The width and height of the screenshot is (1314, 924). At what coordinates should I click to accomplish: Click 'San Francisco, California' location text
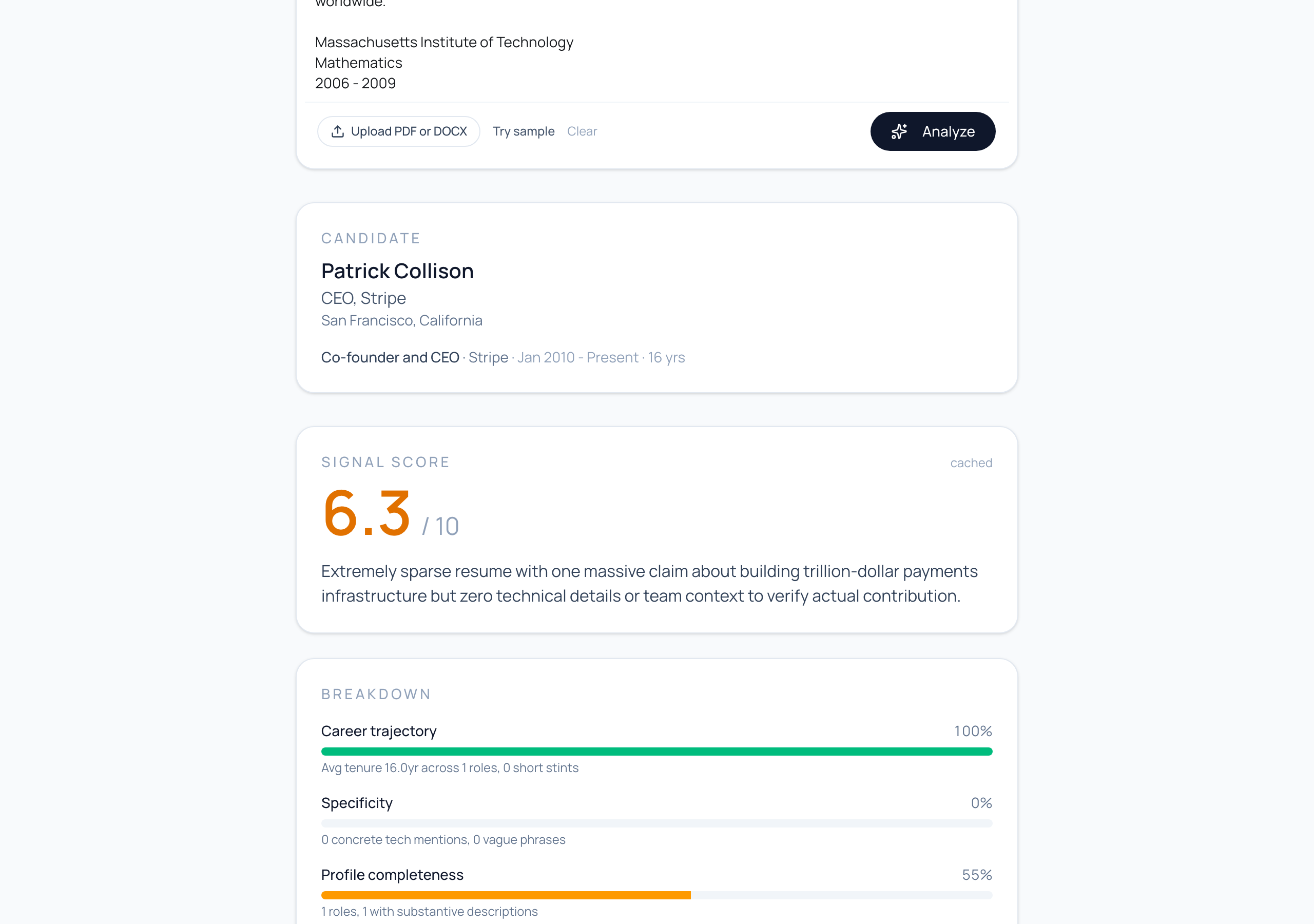(x=402, y=321)
